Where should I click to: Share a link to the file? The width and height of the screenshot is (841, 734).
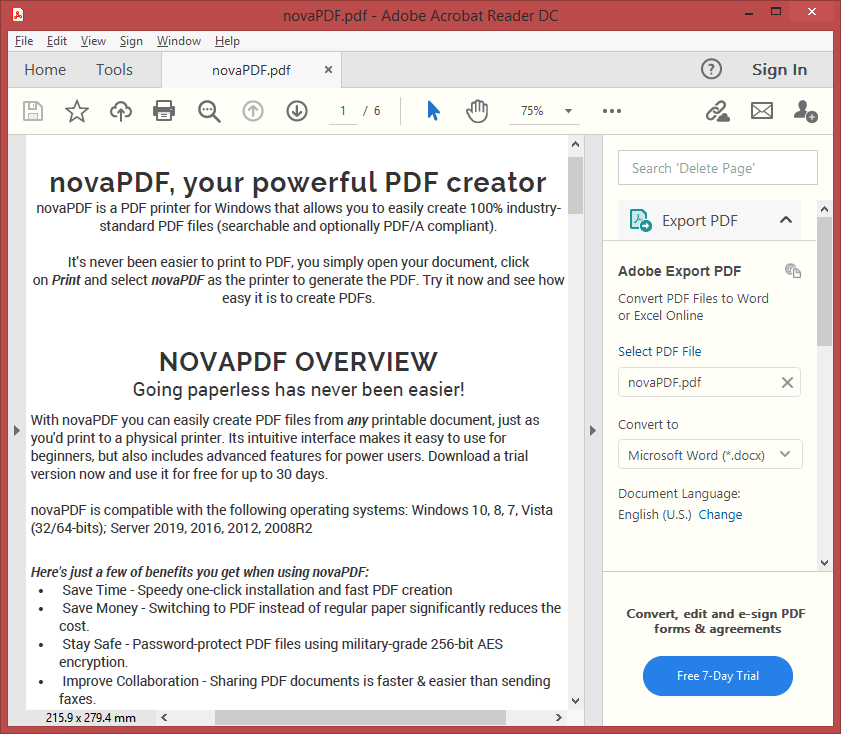[x=717, y=111]
